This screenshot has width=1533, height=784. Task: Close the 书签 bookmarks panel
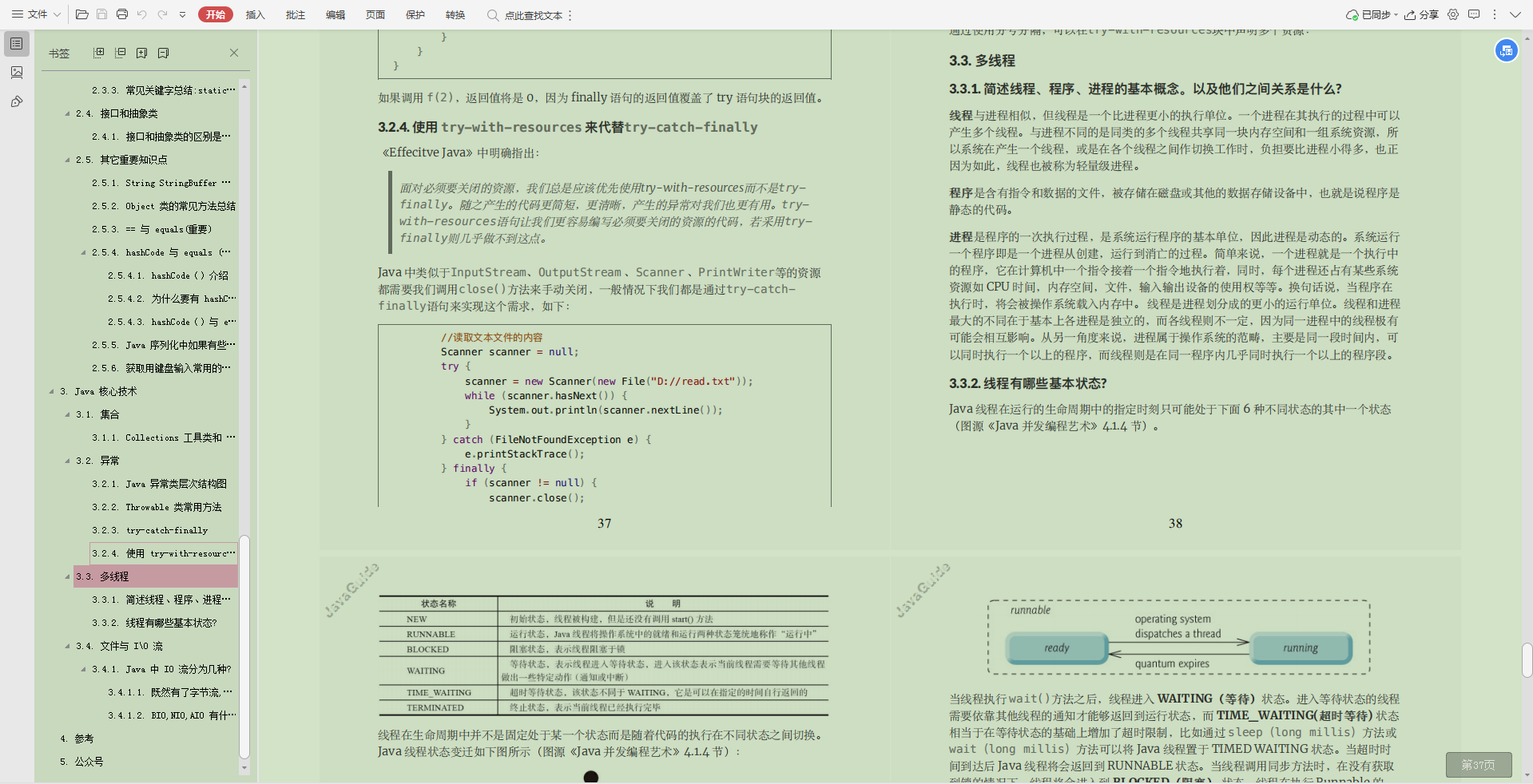[x=234, y=53]
